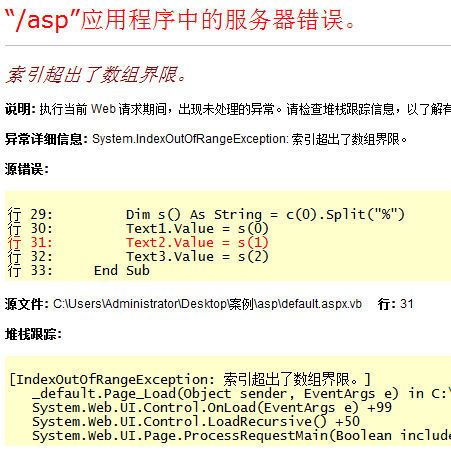Click the 异常详细信息 label
The width and height of the screenshot is (451, 457).
pyautogui.click(x=46, y=139)
